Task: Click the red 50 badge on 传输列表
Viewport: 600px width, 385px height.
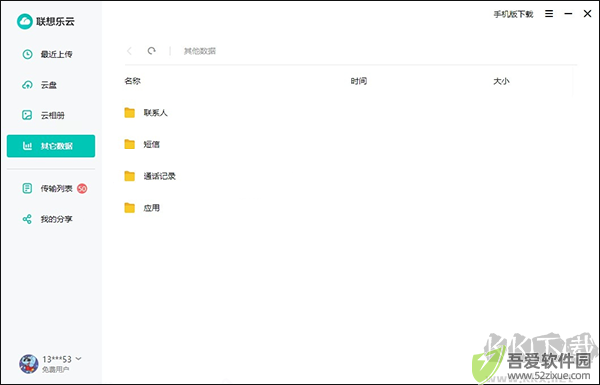Action: [82, 188]
